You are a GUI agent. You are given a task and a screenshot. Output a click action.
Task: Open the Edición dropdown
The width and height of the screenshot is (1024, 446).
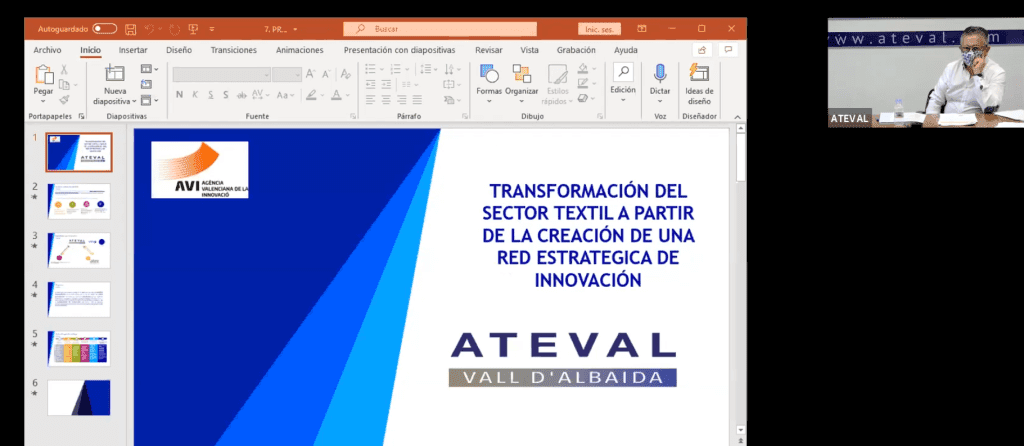tap(623, 78)
